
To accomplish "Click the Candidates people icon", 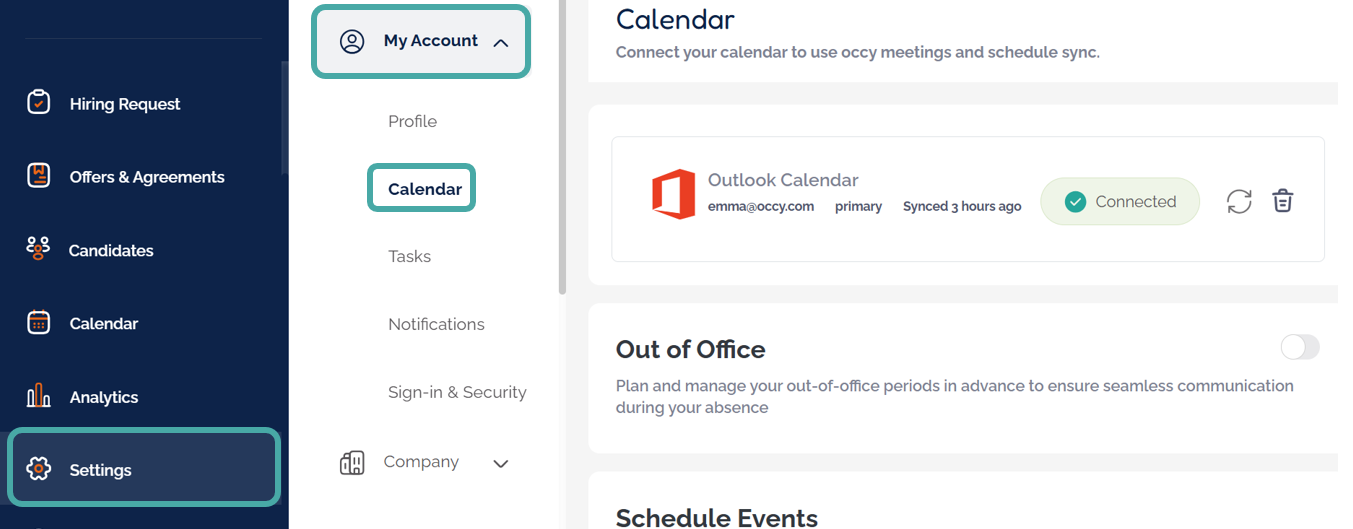I will [x=38, y=249].
